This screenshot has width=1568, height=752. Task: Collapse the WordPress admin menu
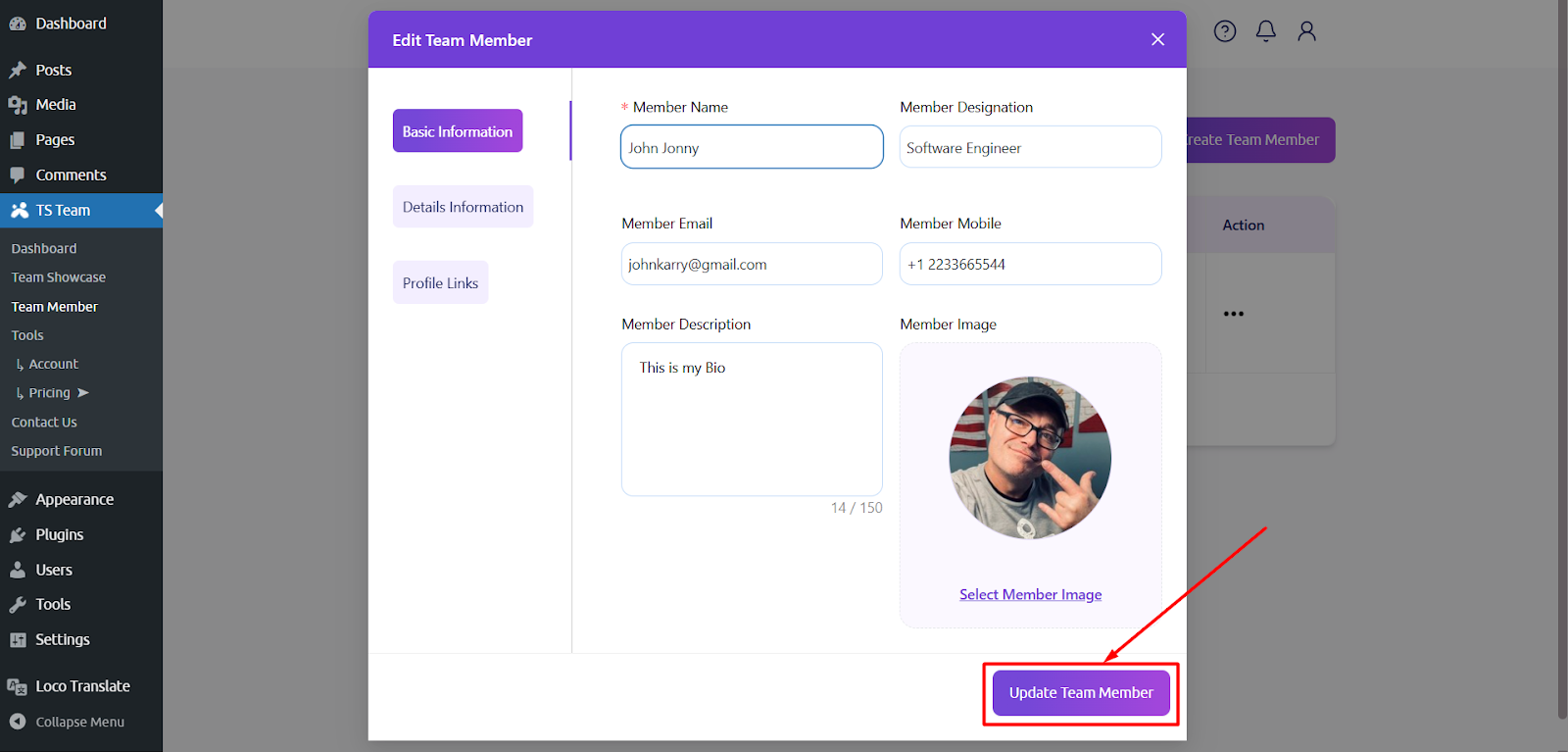[67, 722]
